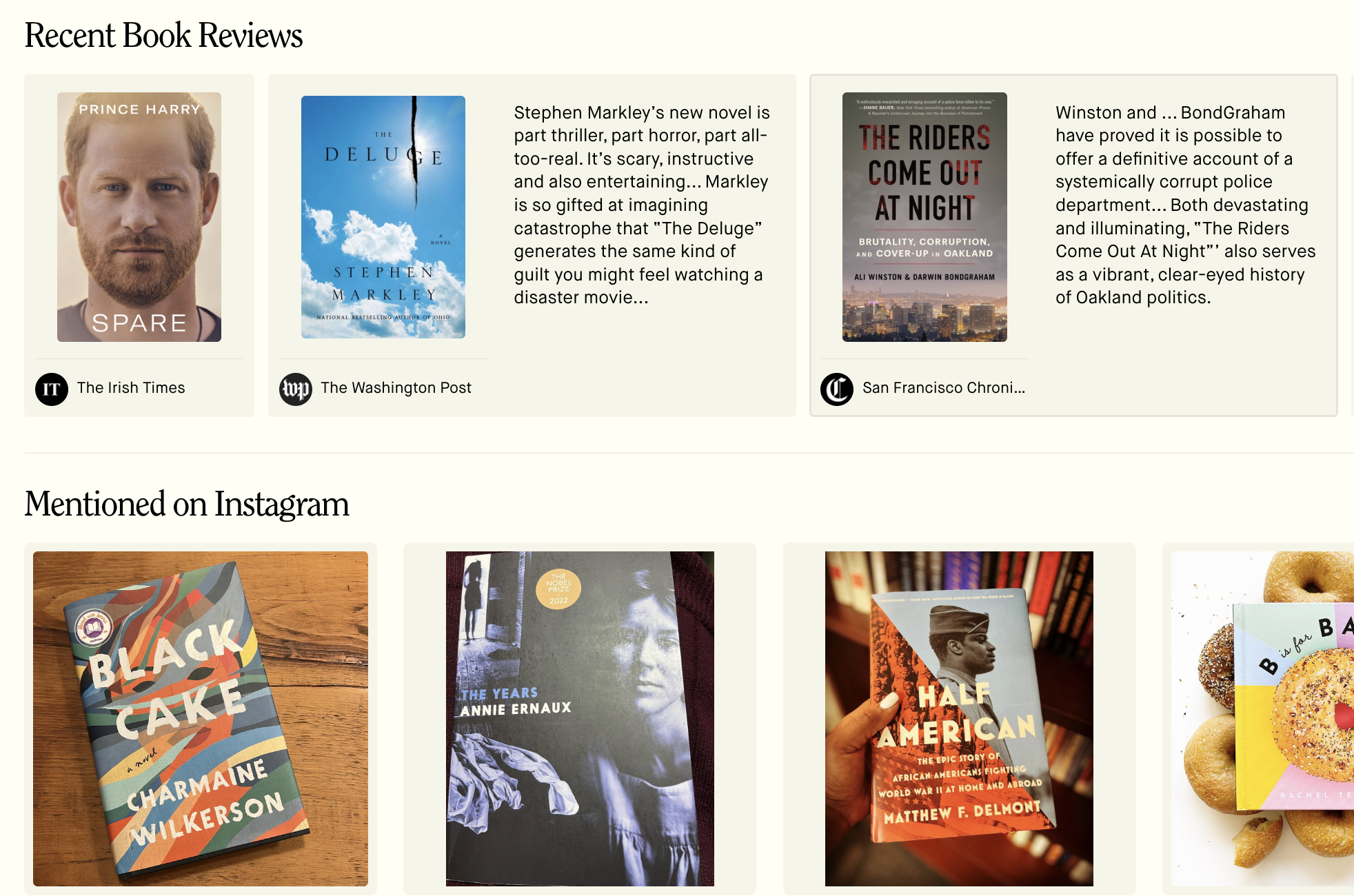This screenshot has width=1354, height=896.
Task: Click The Irish Times source name
Action: [x=131, y=388]
